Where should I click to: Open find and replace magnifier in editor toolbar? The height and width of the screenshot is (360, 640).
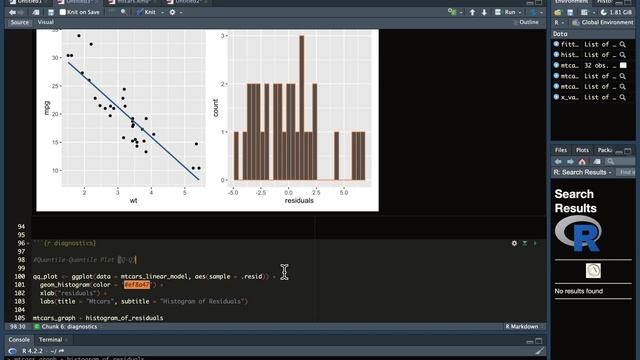124,12
